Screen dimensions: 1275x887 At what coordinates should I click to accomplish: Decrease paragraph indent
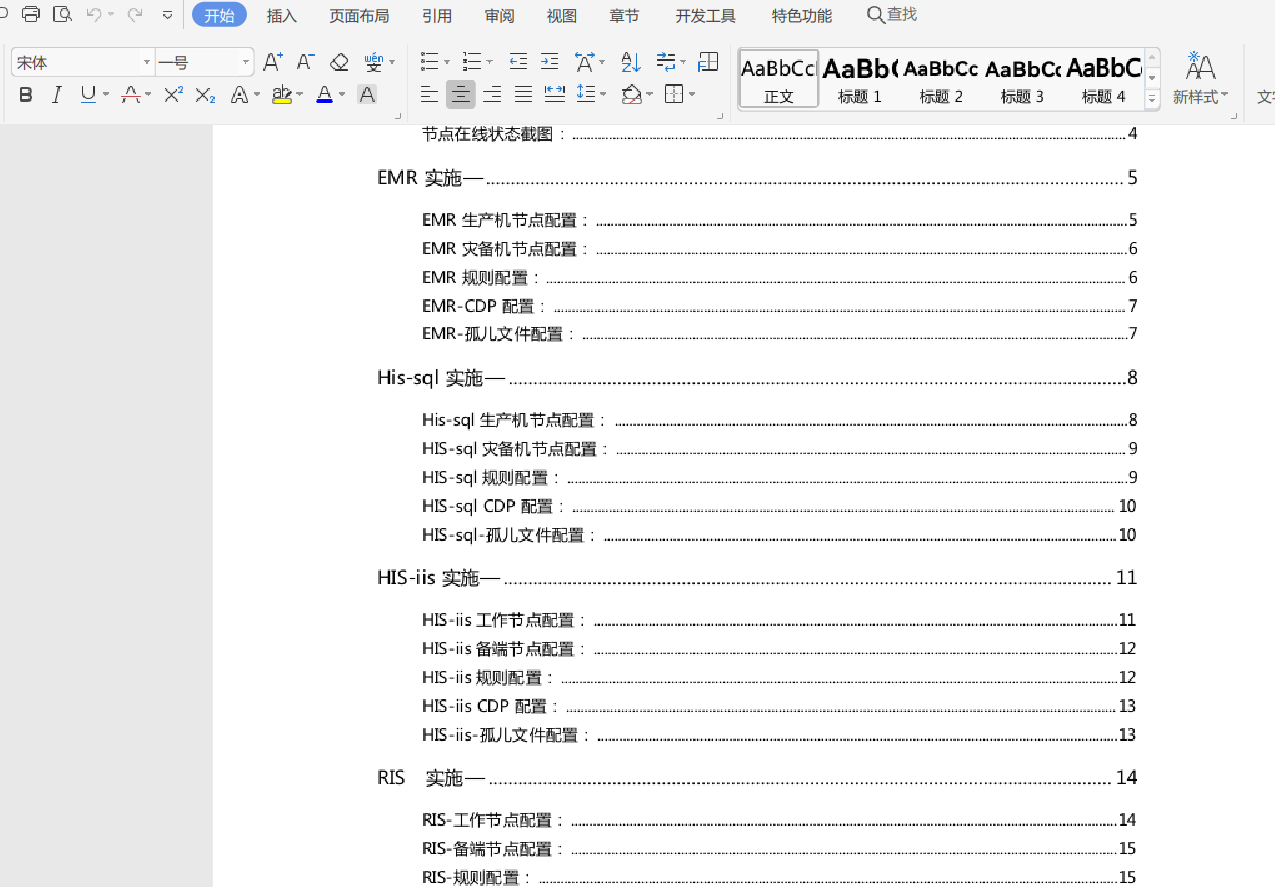(518, 62)
